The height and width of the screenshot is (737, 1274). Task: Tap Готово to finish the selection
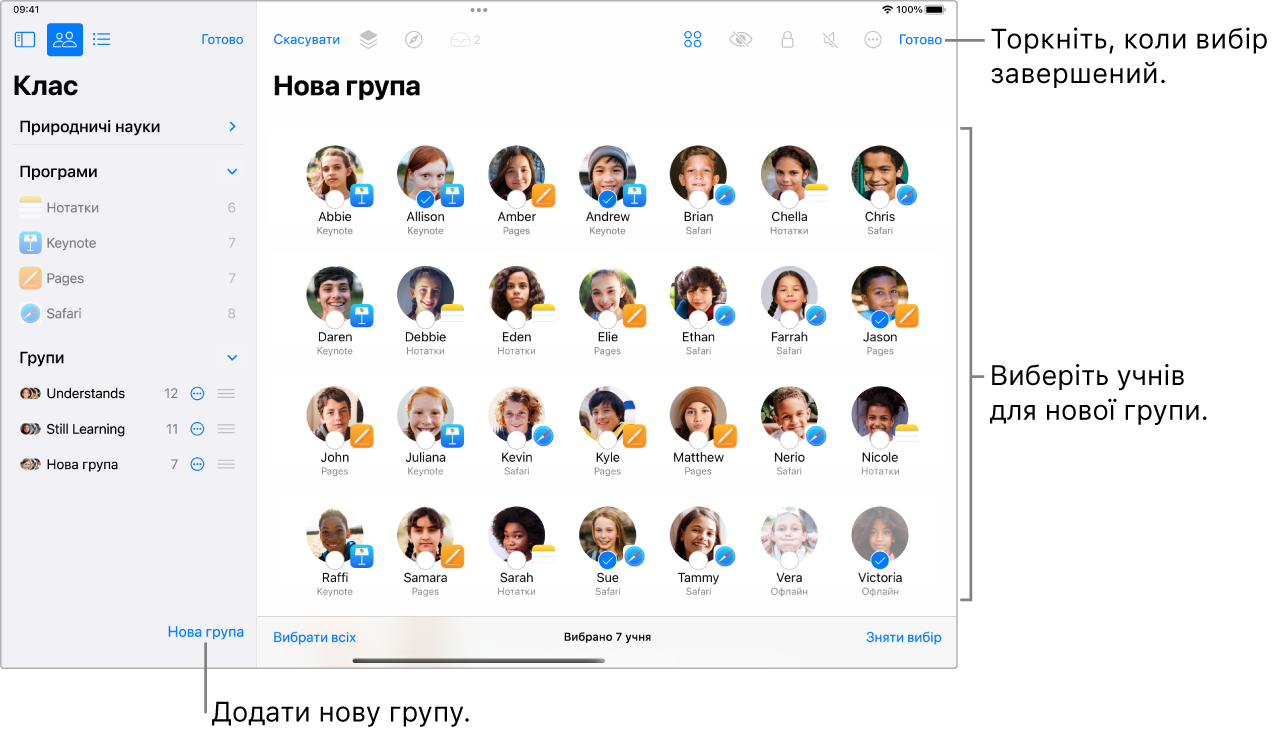(x=919, y=40)
